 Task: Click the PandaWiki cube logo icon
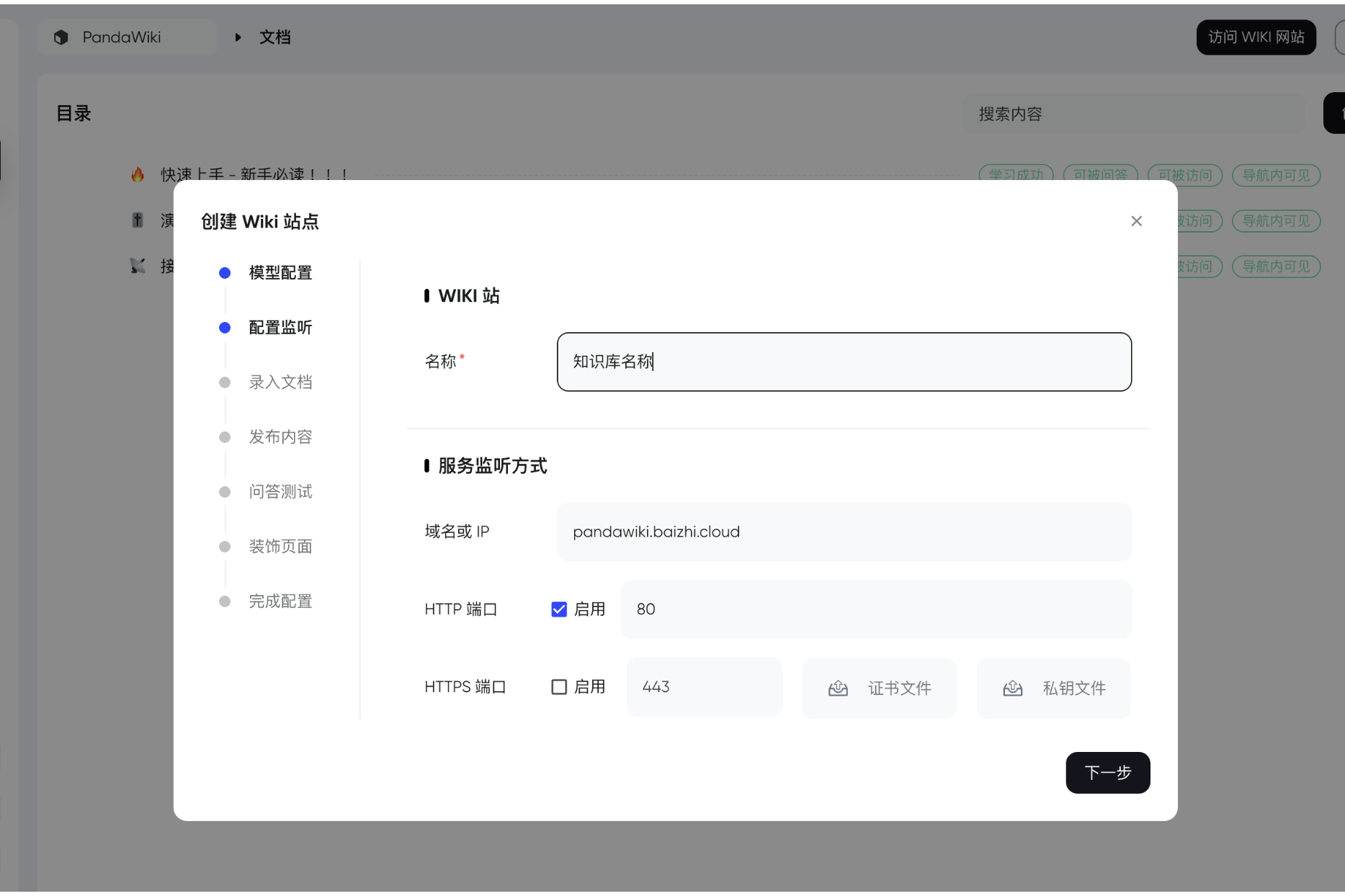click(61, 37)
